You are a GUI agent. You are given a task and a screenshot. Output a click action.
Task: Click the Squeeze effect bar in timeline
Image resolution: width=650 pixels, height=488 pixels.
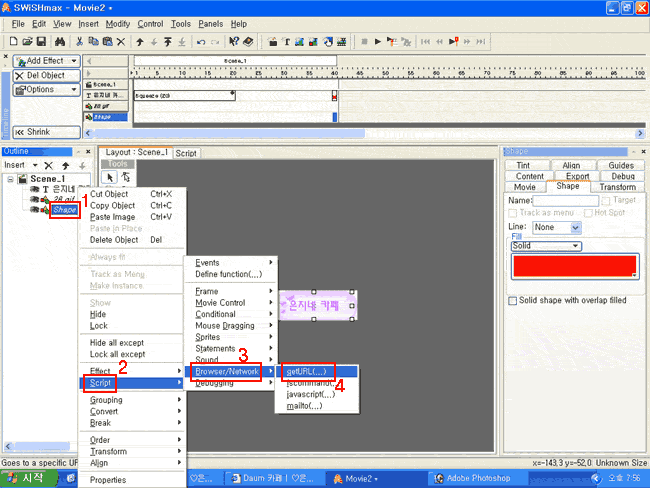184,96
